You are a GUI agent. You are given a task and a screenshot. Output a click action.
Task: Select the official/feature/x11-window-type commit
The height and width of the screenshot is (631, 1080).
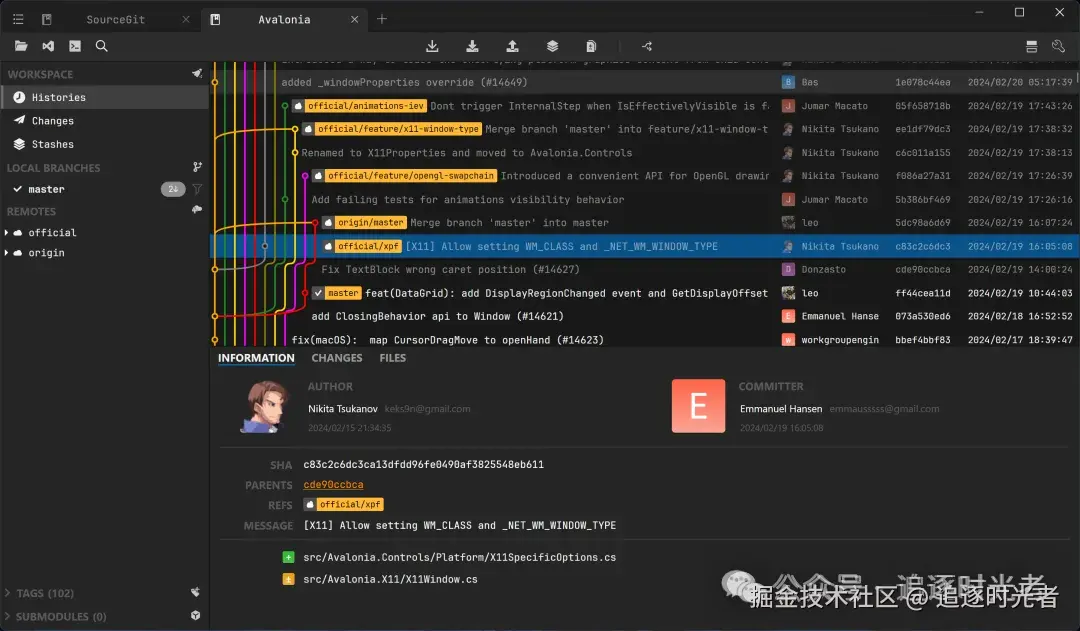click(644, 130)
